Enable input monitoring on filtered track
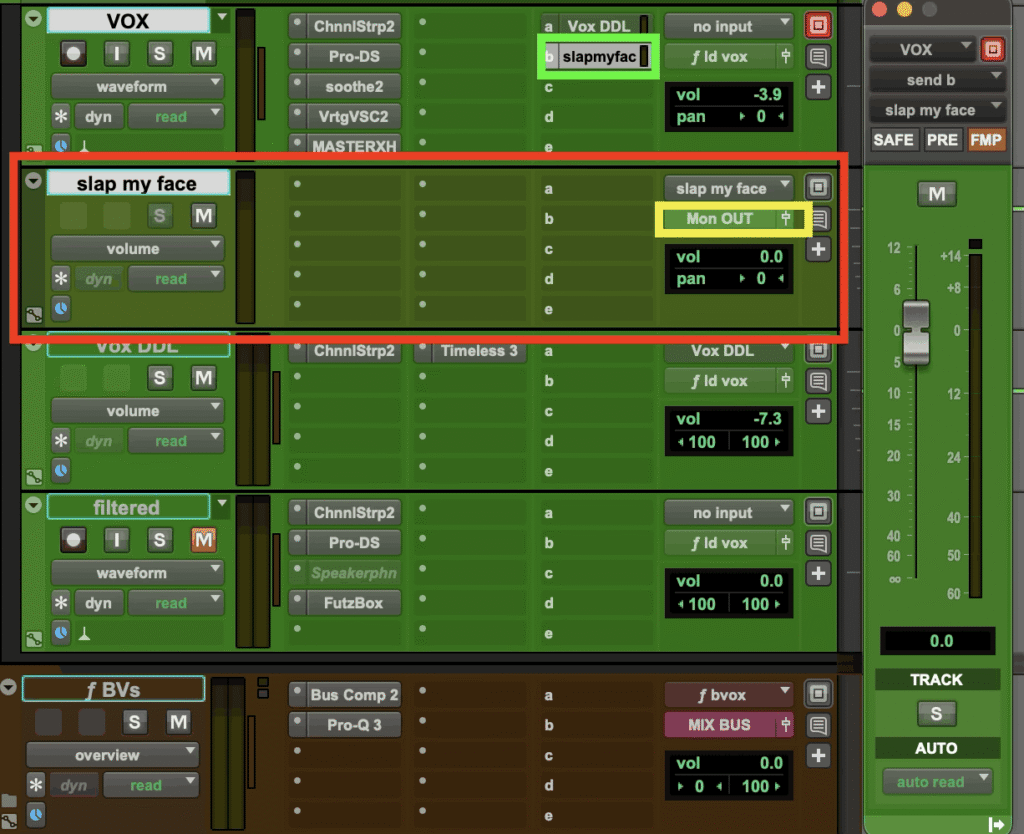The width and height of the screenshot is (1024, 834). tap(116, 539)
